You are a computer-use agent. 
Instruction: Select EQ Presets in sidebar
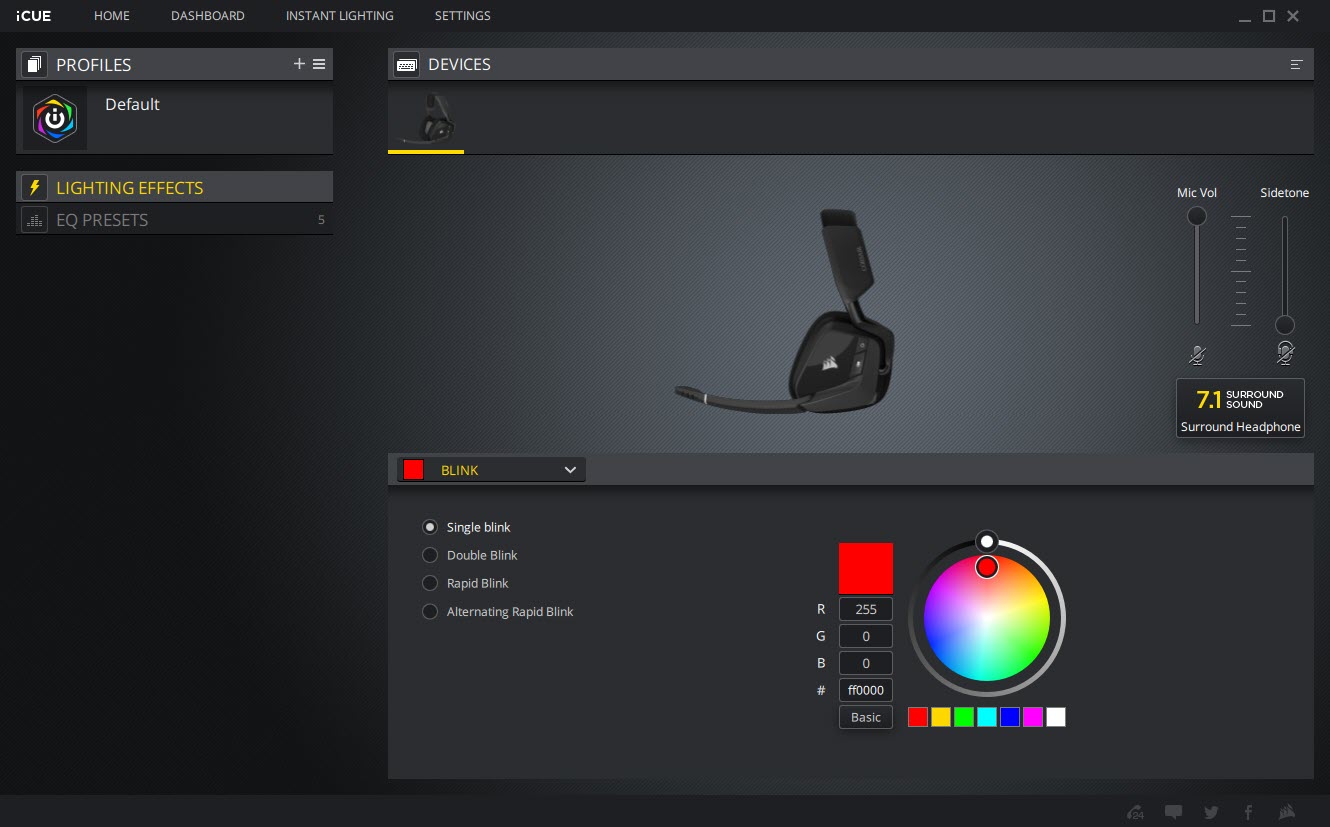(175, 220)
